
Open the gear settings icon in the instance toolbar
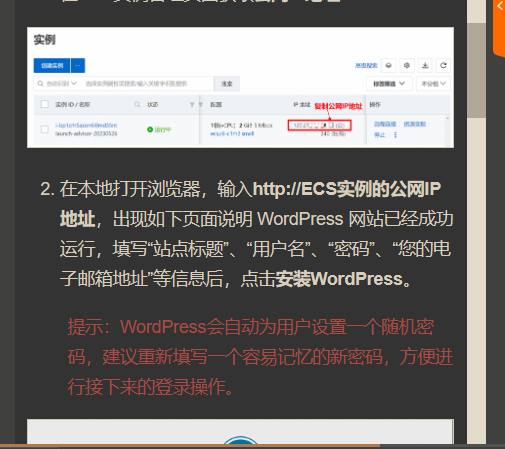click(407, 65)
